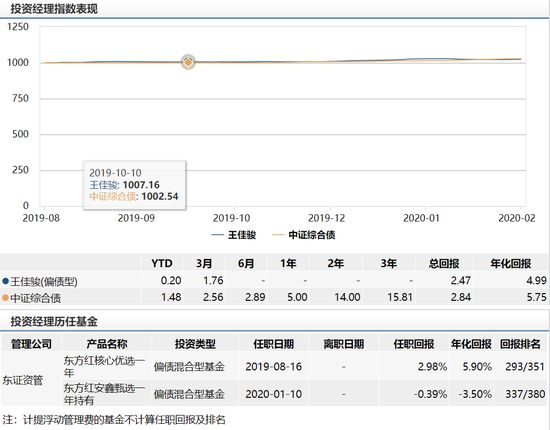550x430 pixels.
Task: Click the 2020-01 x-axis label
Action: 421,218
